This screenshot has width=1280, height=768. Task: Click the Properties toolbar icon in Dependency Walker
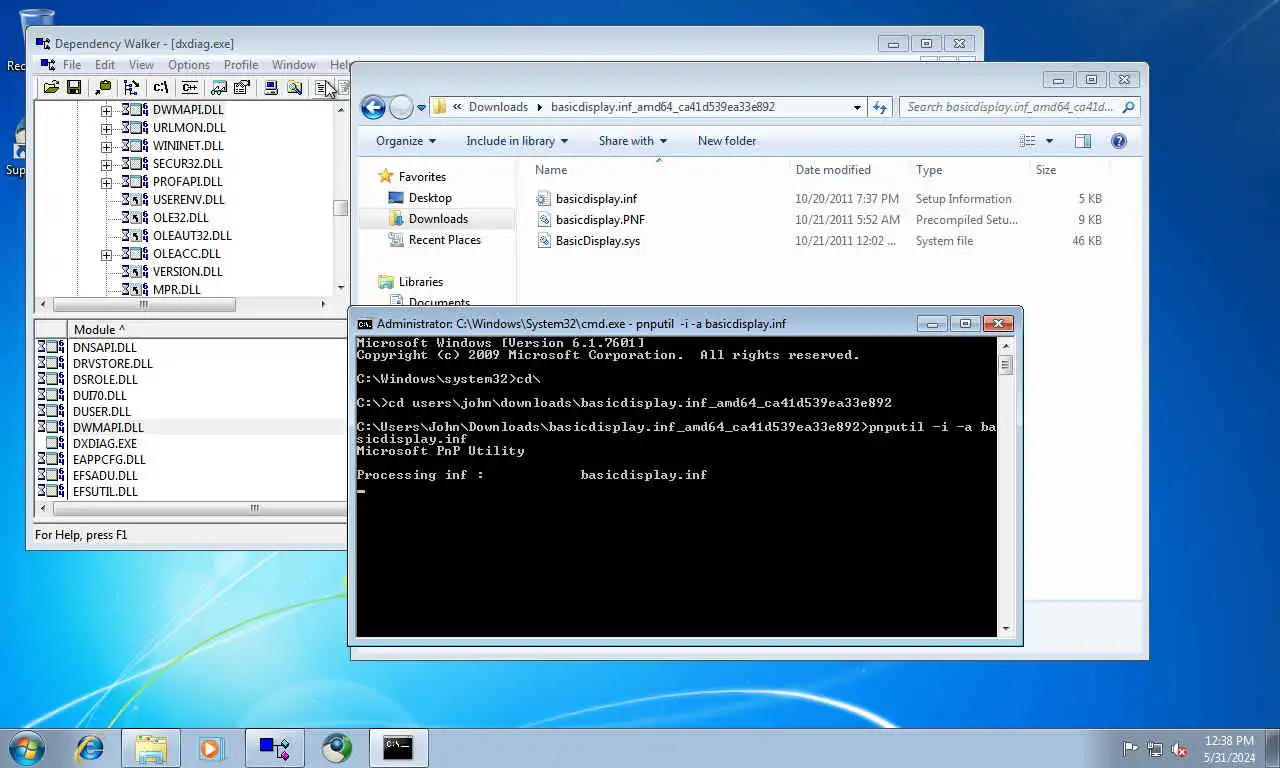[241, 88]
